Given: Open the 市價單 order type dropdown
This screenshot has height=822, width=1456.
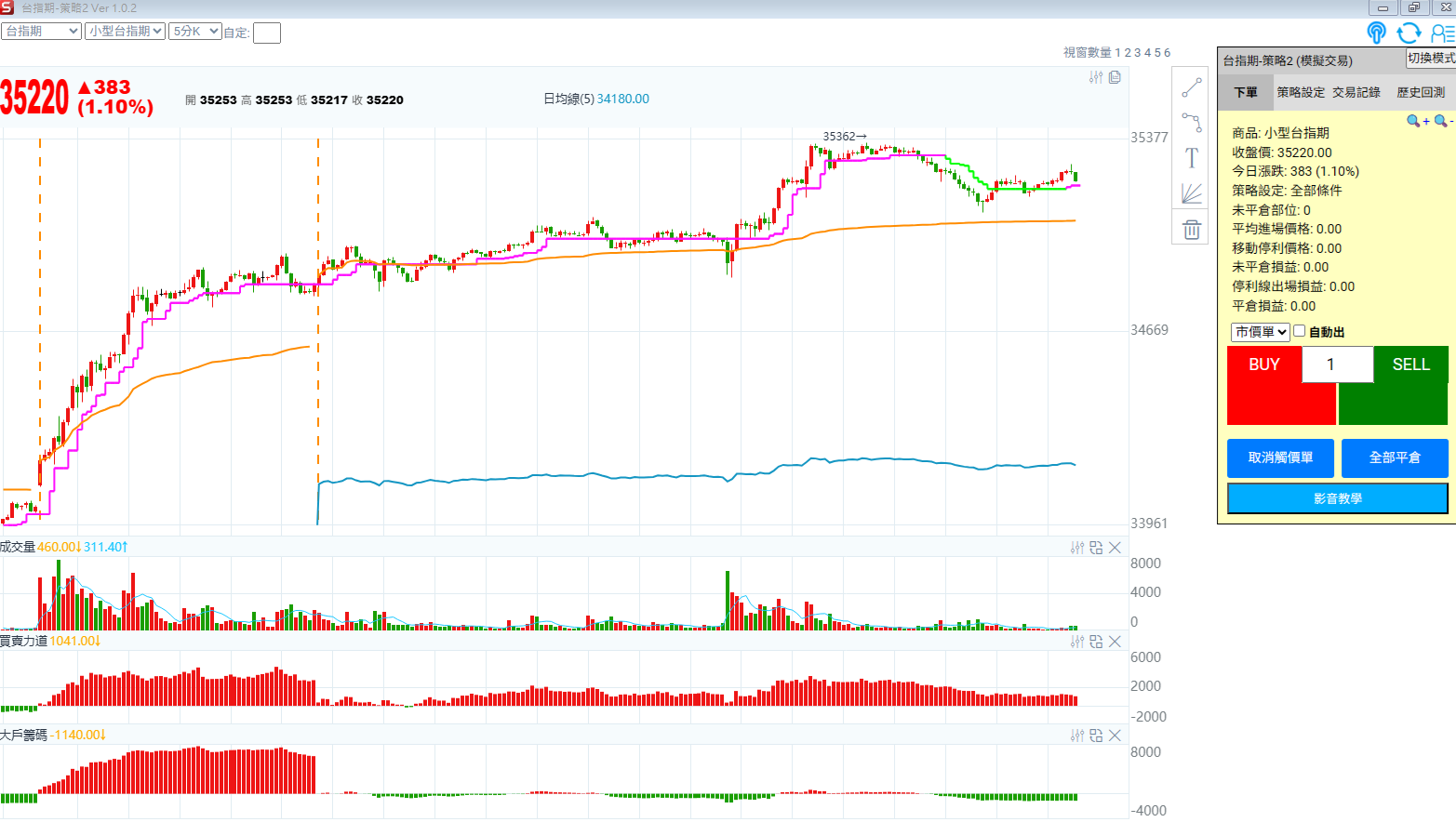Looking at the screenshot, I should pyautogui.click(x=1260, y=332).
